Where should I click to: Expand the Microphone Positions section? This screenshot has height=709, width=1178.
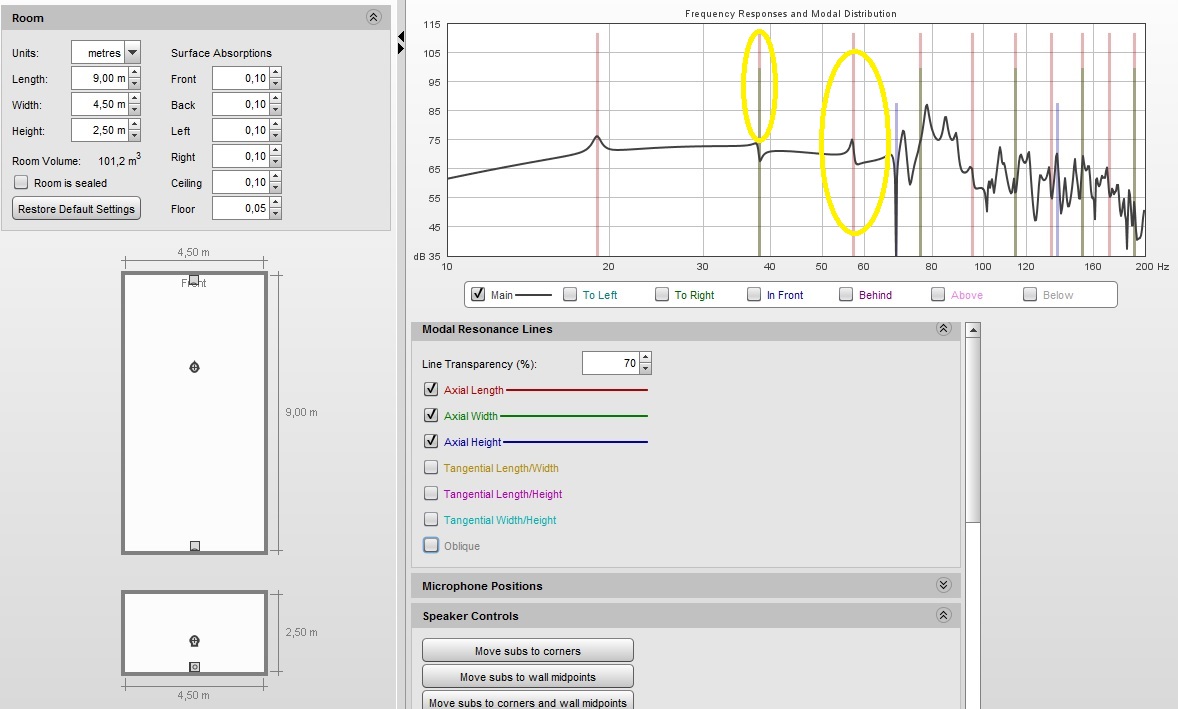(x=944, y=585)
